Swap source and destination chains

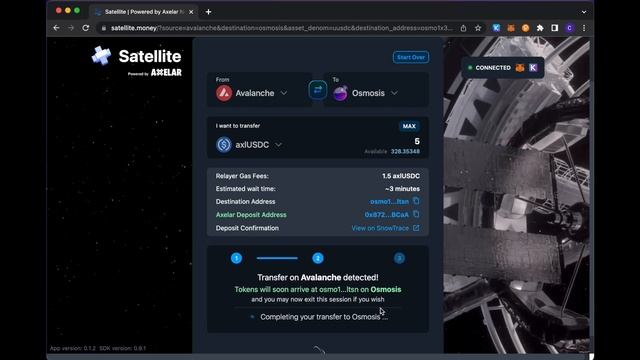[318, 90]
